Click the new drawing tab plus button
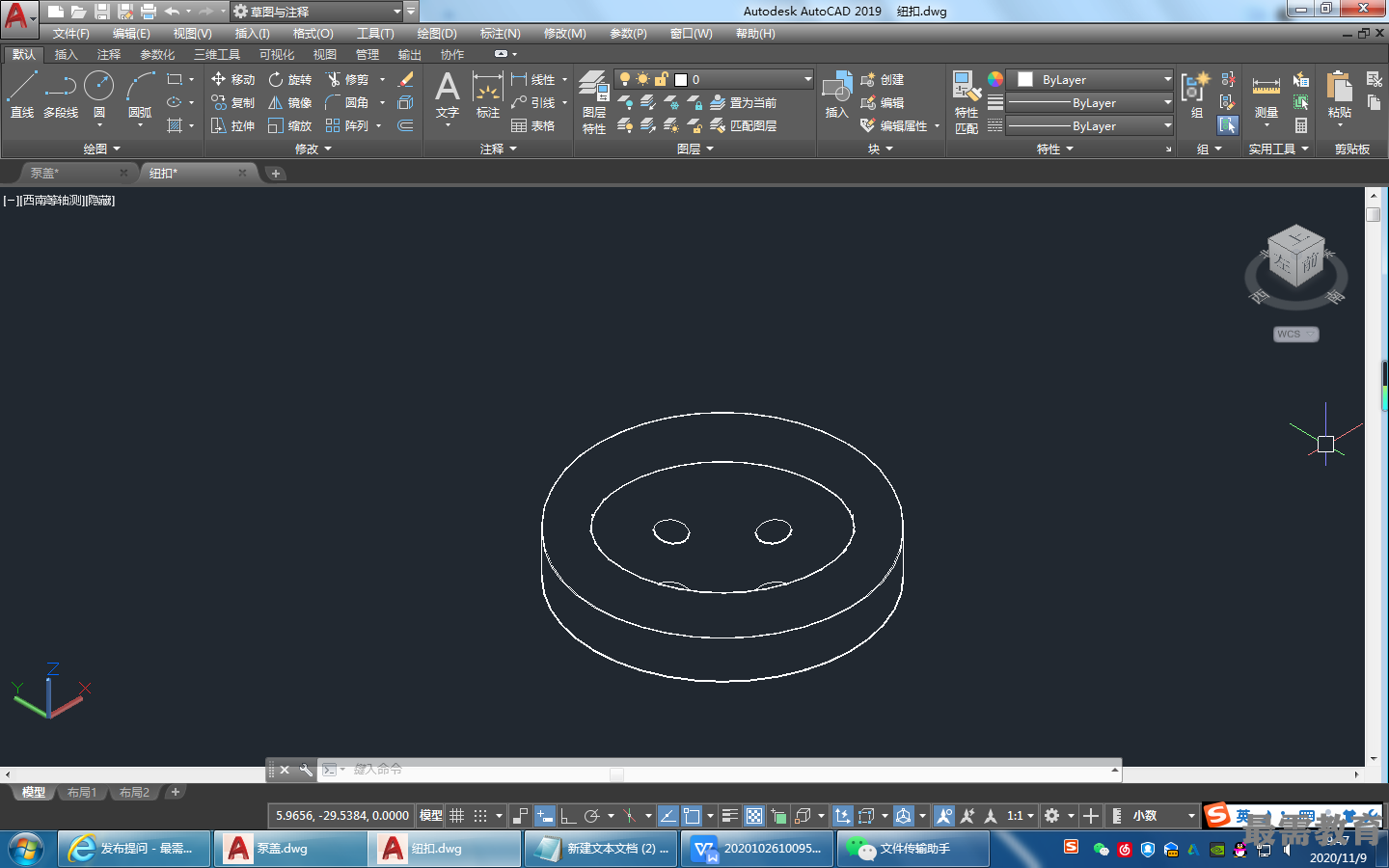 click(276, 174)
